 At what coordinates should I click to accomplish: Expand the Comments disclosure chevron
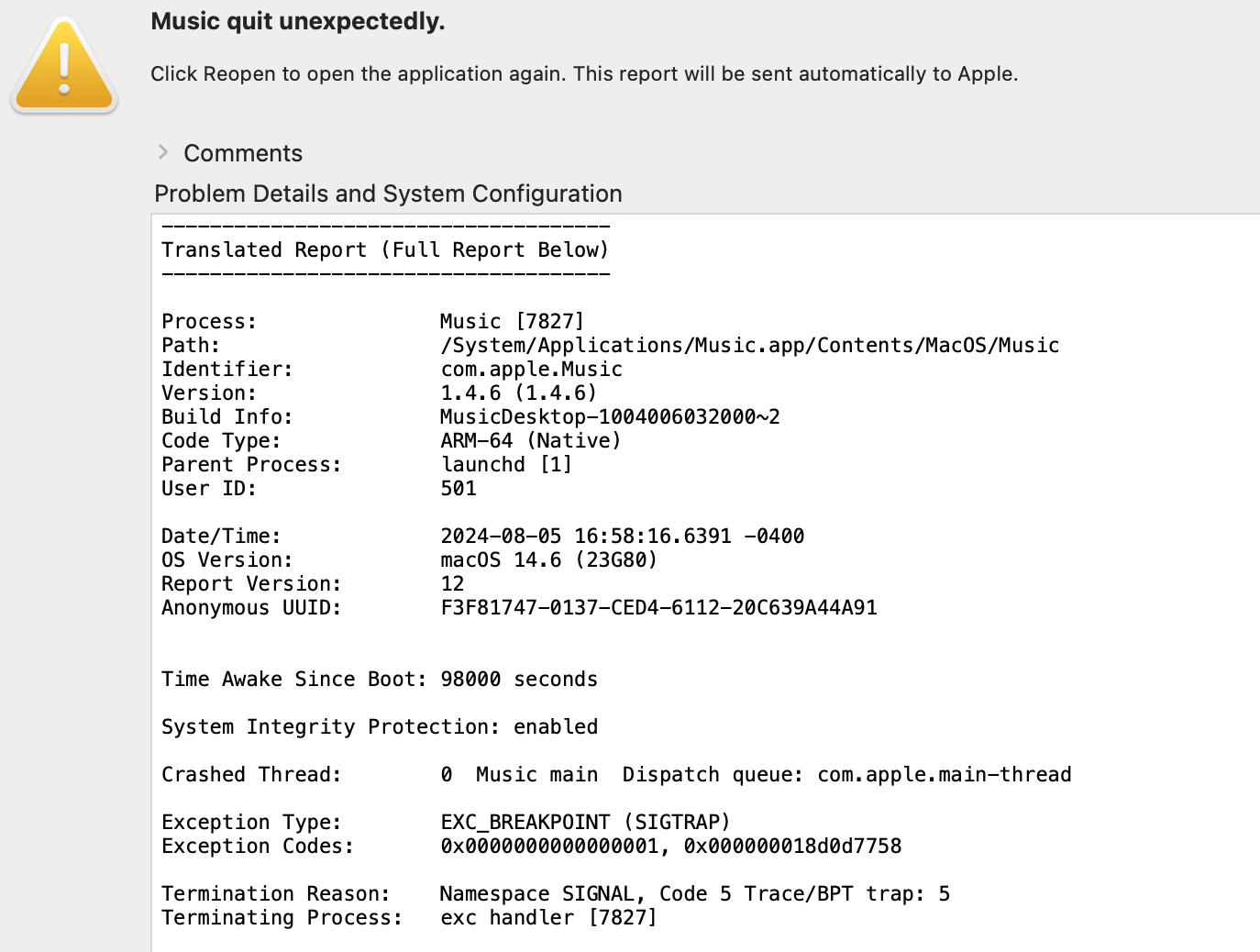[x=163, y=152]
